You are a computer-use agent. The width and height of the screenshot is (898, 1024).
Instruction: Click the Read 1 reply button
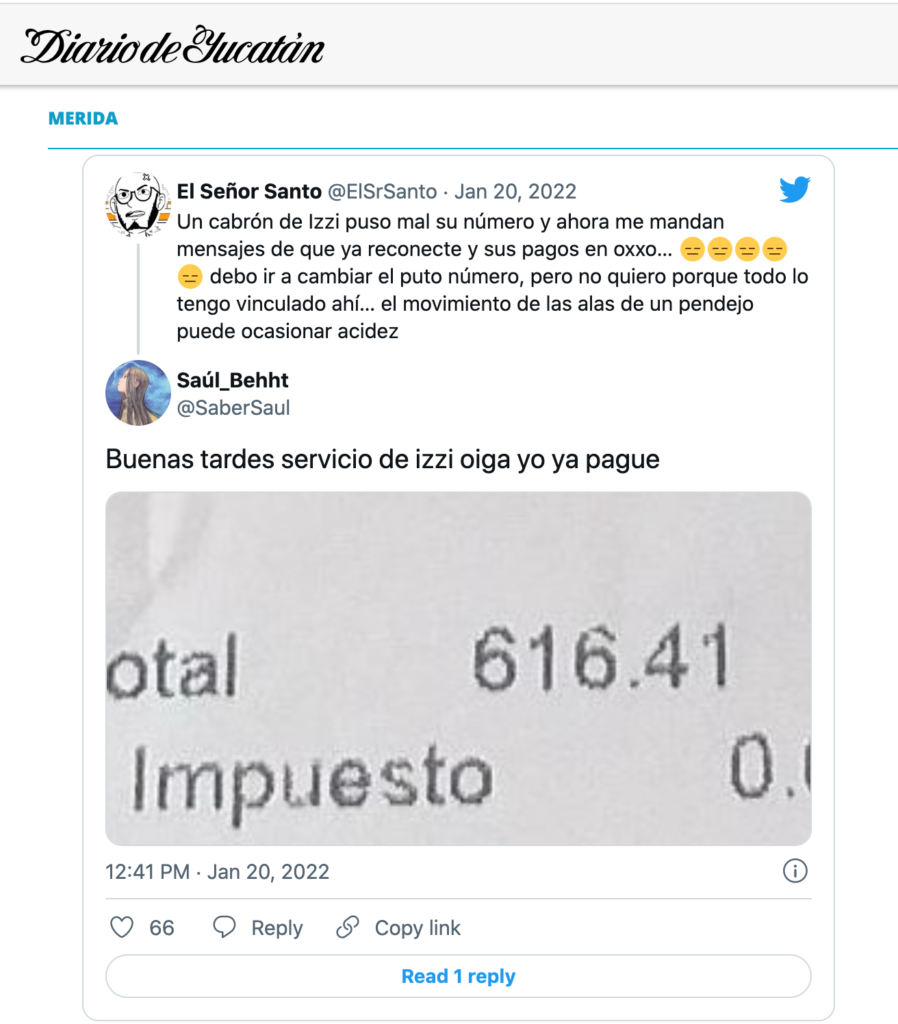click(458, 976)
